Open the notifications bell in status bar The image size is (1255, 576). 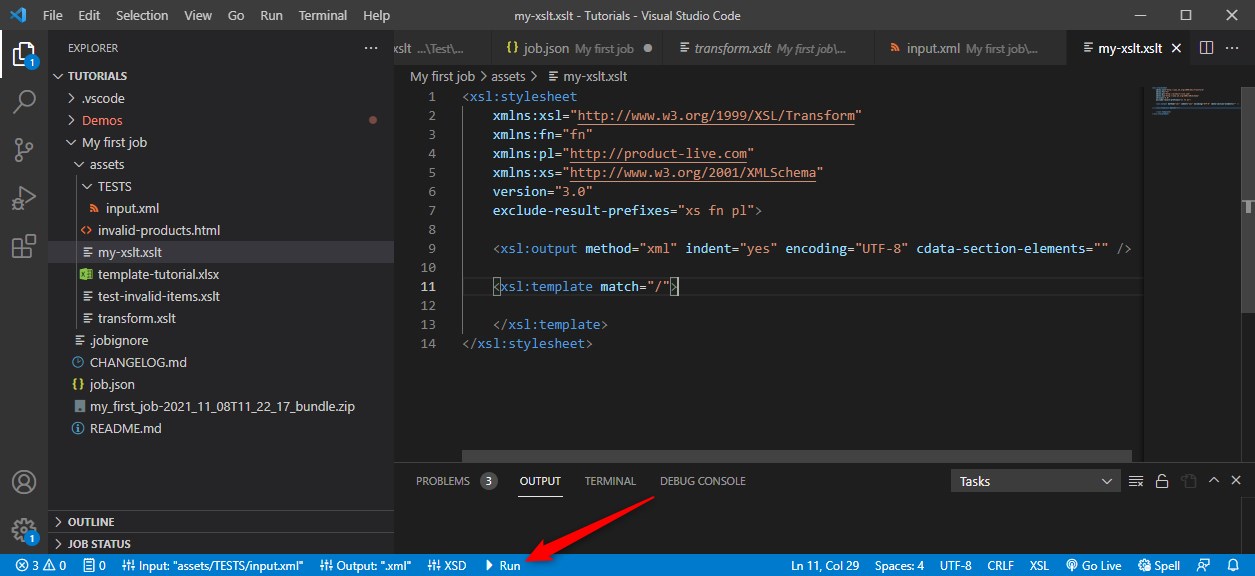(x=1235, y=565)
